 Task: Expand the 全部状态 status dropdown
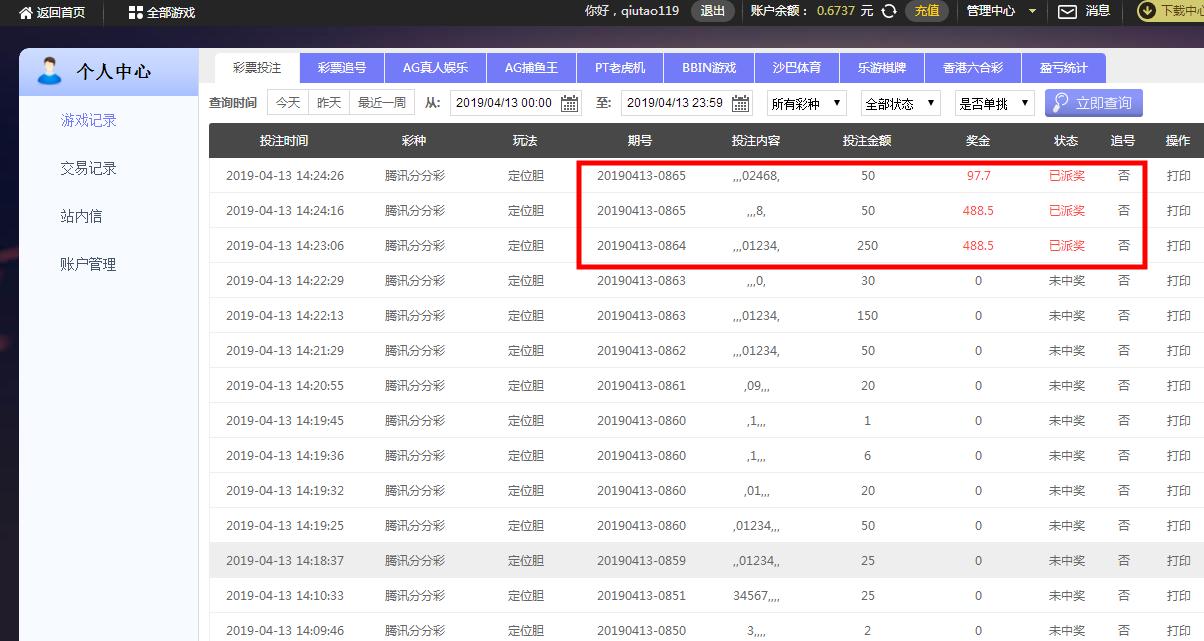[901, 103]
